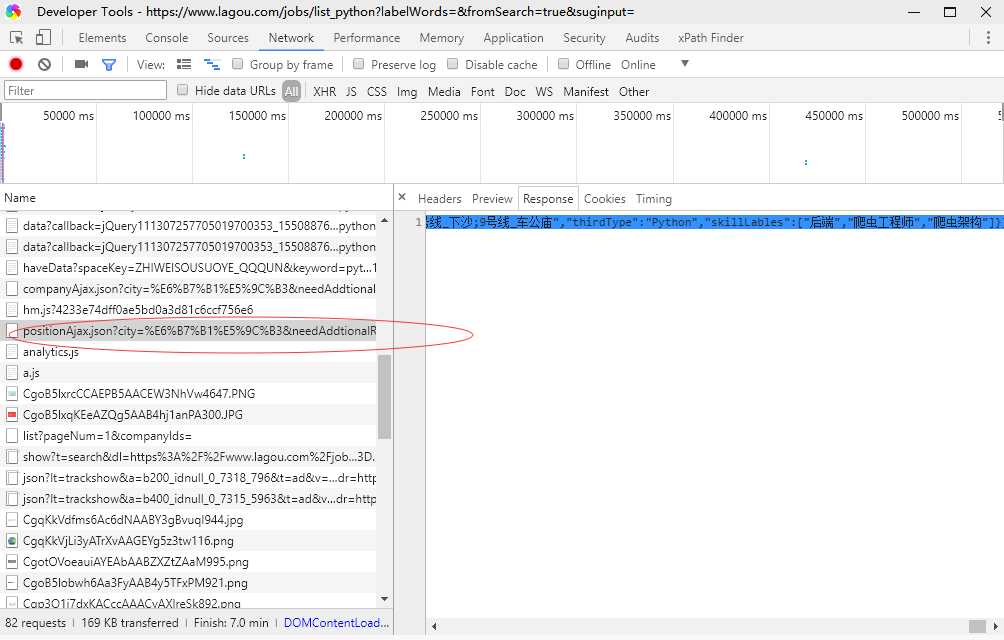The image size is (1004, 640).
Task: Click the DOMContentLoad... link in status bar
Action: pyautogui.click(x=336, y=623)
